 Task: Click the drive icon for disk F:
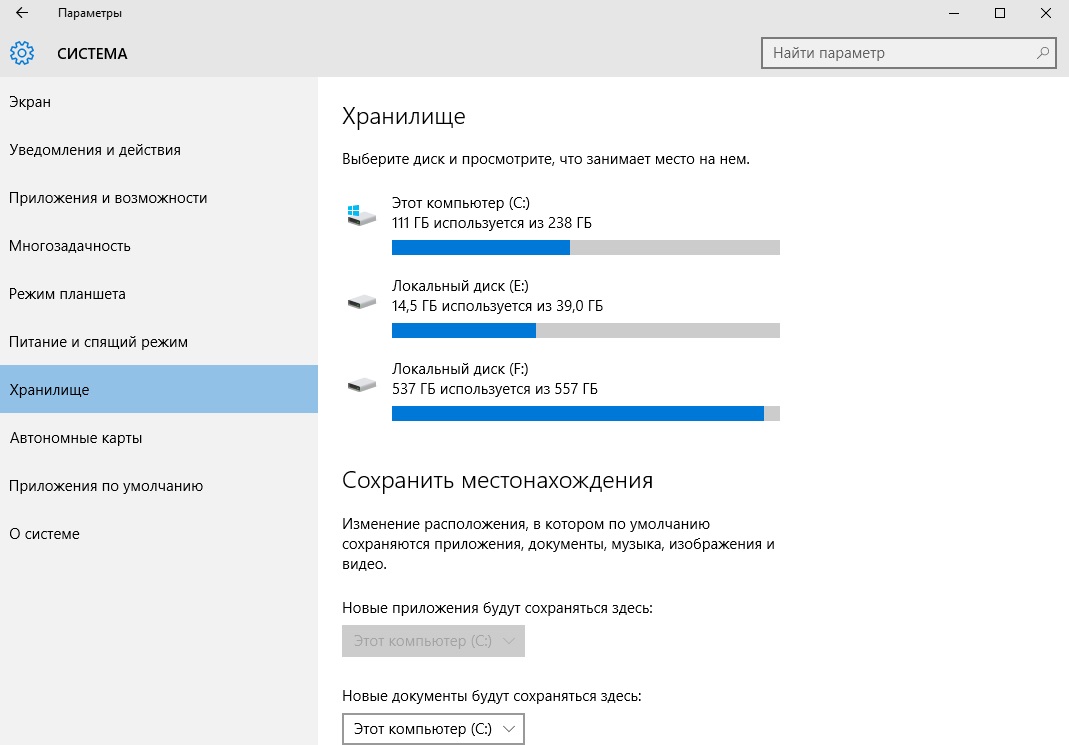point(361,385)
